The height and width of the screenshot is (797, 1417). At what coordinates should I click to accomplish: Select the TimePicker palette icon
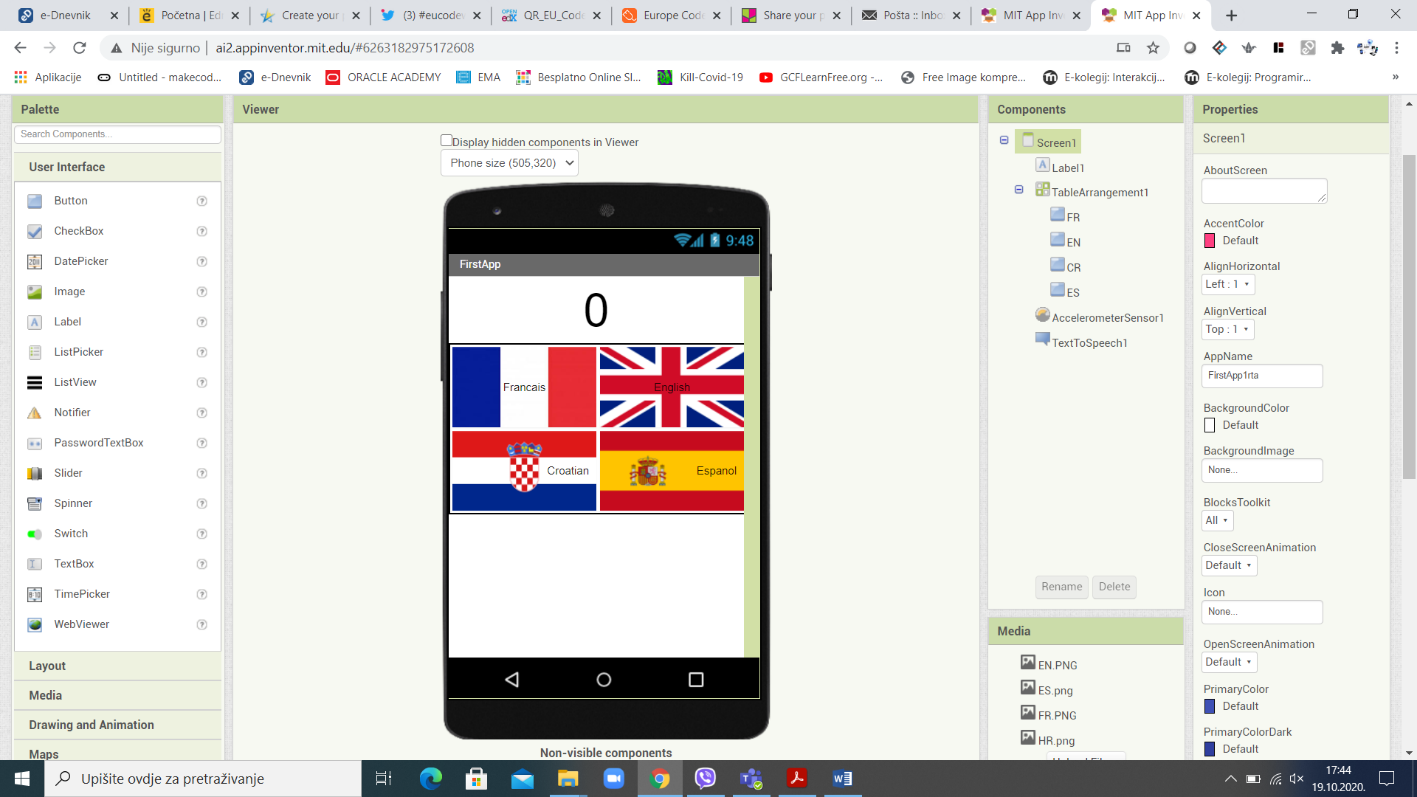click(x=35, y=594)
